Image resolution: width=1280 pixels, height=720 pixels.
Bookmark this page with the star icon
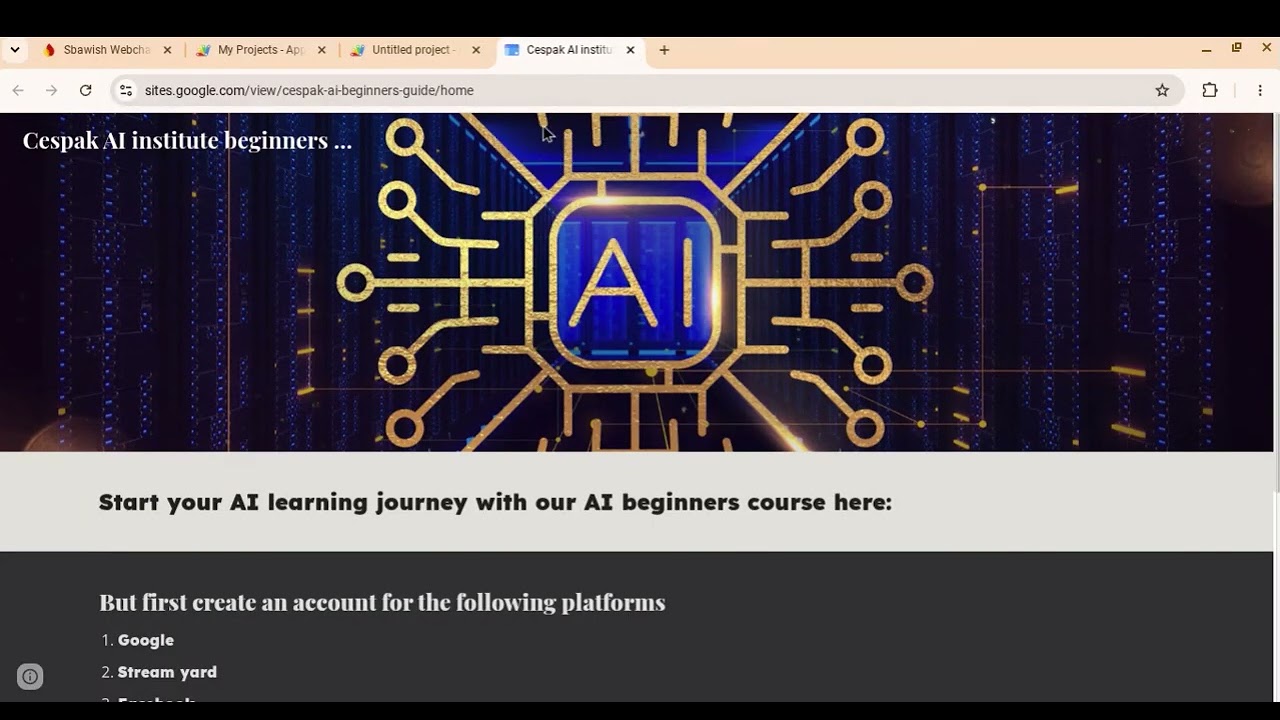pyautogui.click(x=1162, y=90)
